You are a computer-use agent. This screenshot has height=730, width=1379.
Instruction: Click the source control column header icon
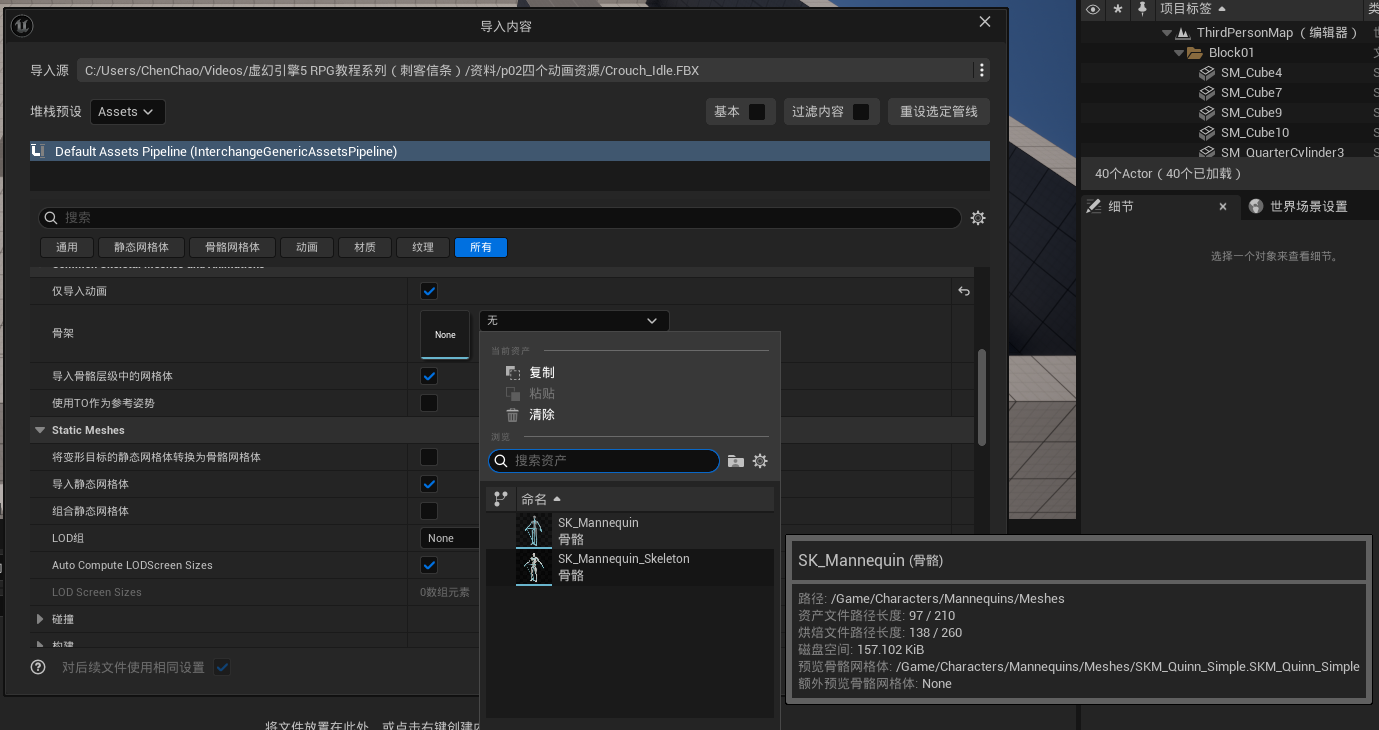pyautogui.click(x=501, y=498)
